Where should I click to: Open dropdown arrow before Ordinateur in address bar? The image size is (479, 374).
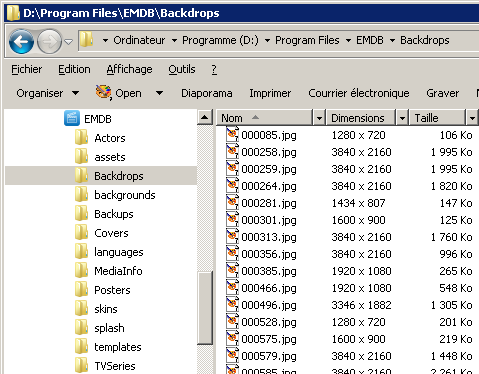point(105,41)
